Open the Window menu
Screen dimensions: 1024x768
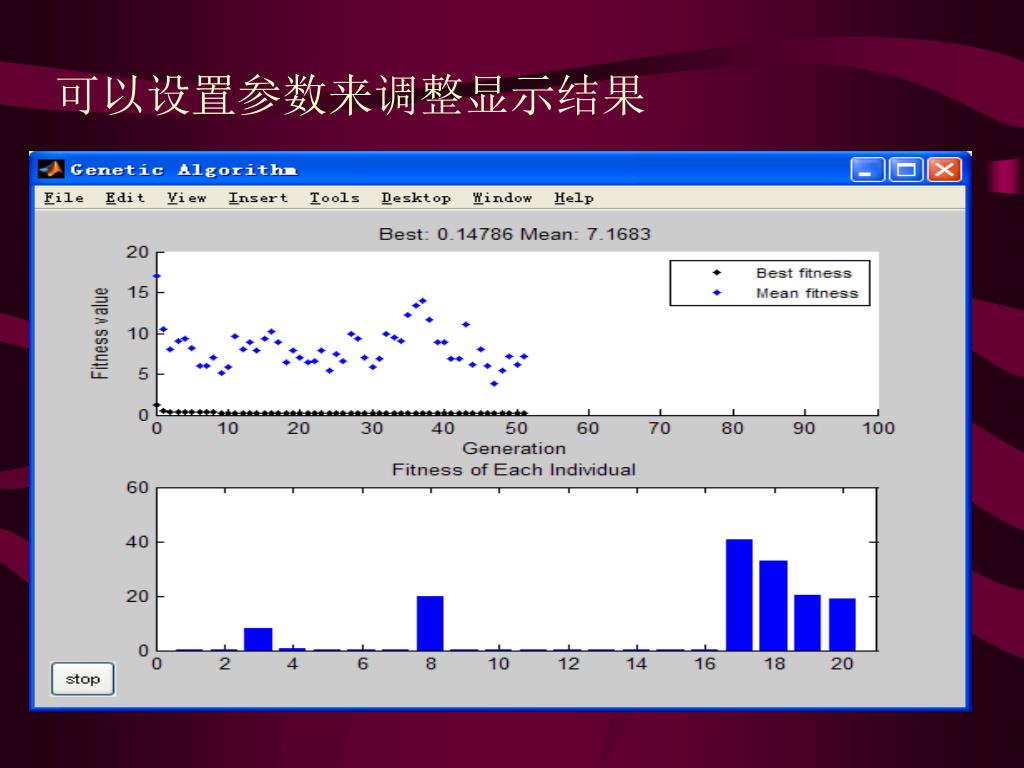(502, 198)
